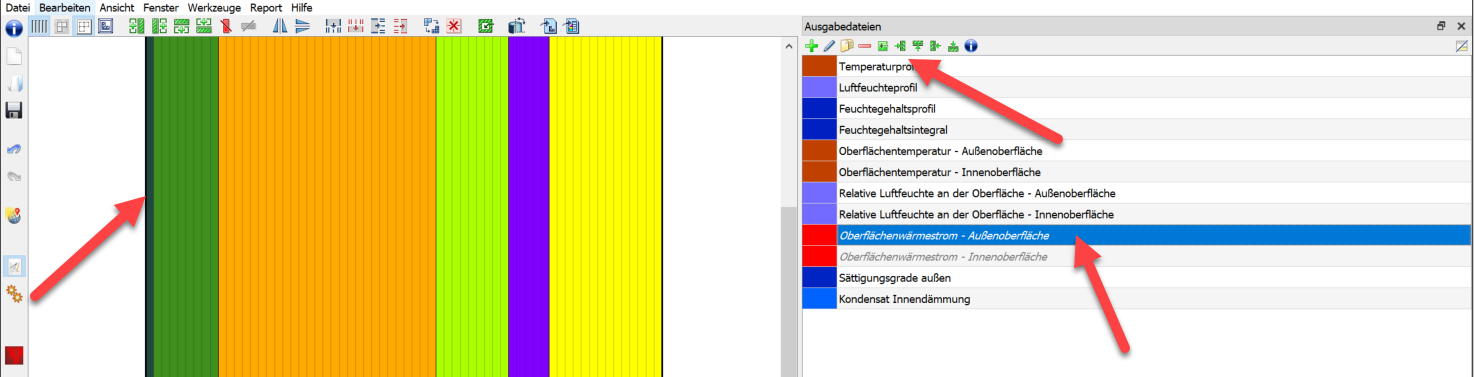Image resolution: width=1474 pixels, height=377 pixels.
Task: Click the blue info icon in Ausgabedateien toolbar
Action: 971,46
